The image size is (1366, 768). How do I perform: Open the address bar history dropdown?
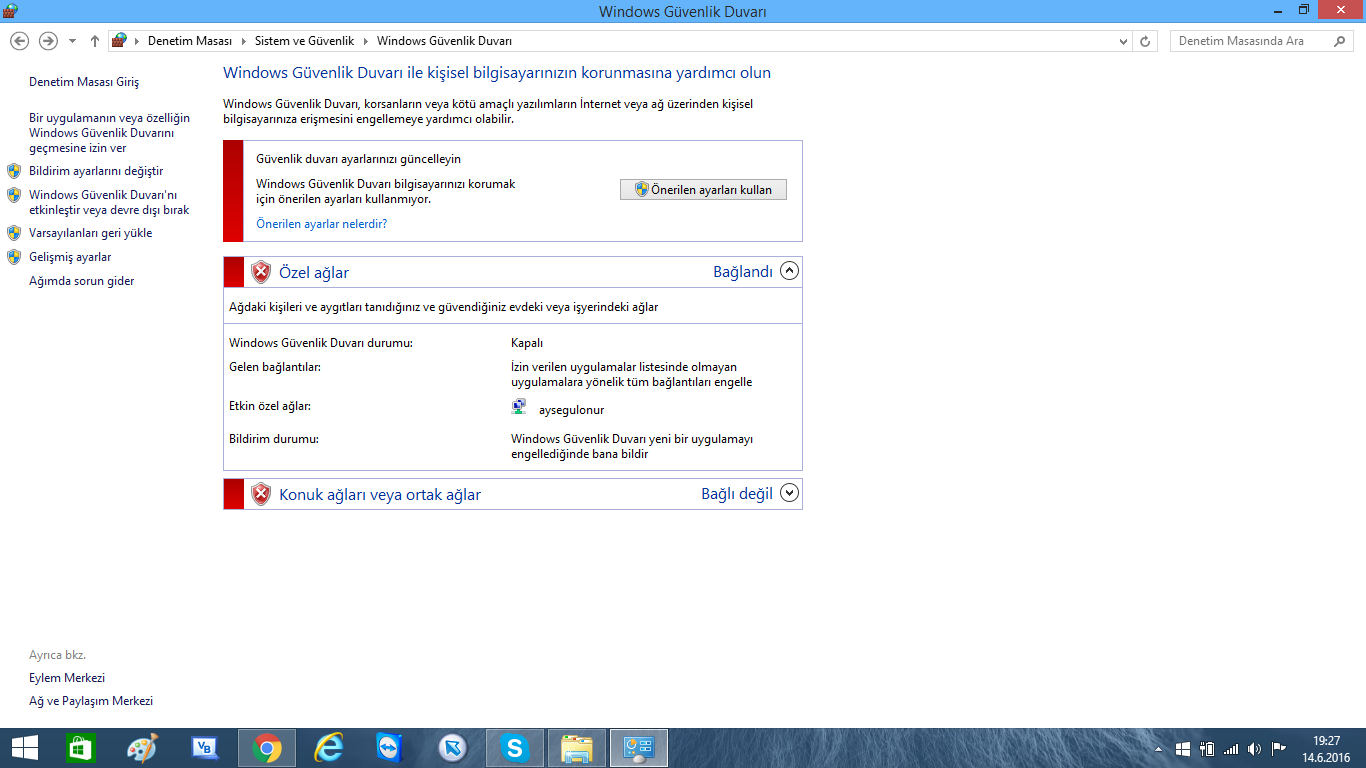pyautogui.click(x=1123, y=41)
